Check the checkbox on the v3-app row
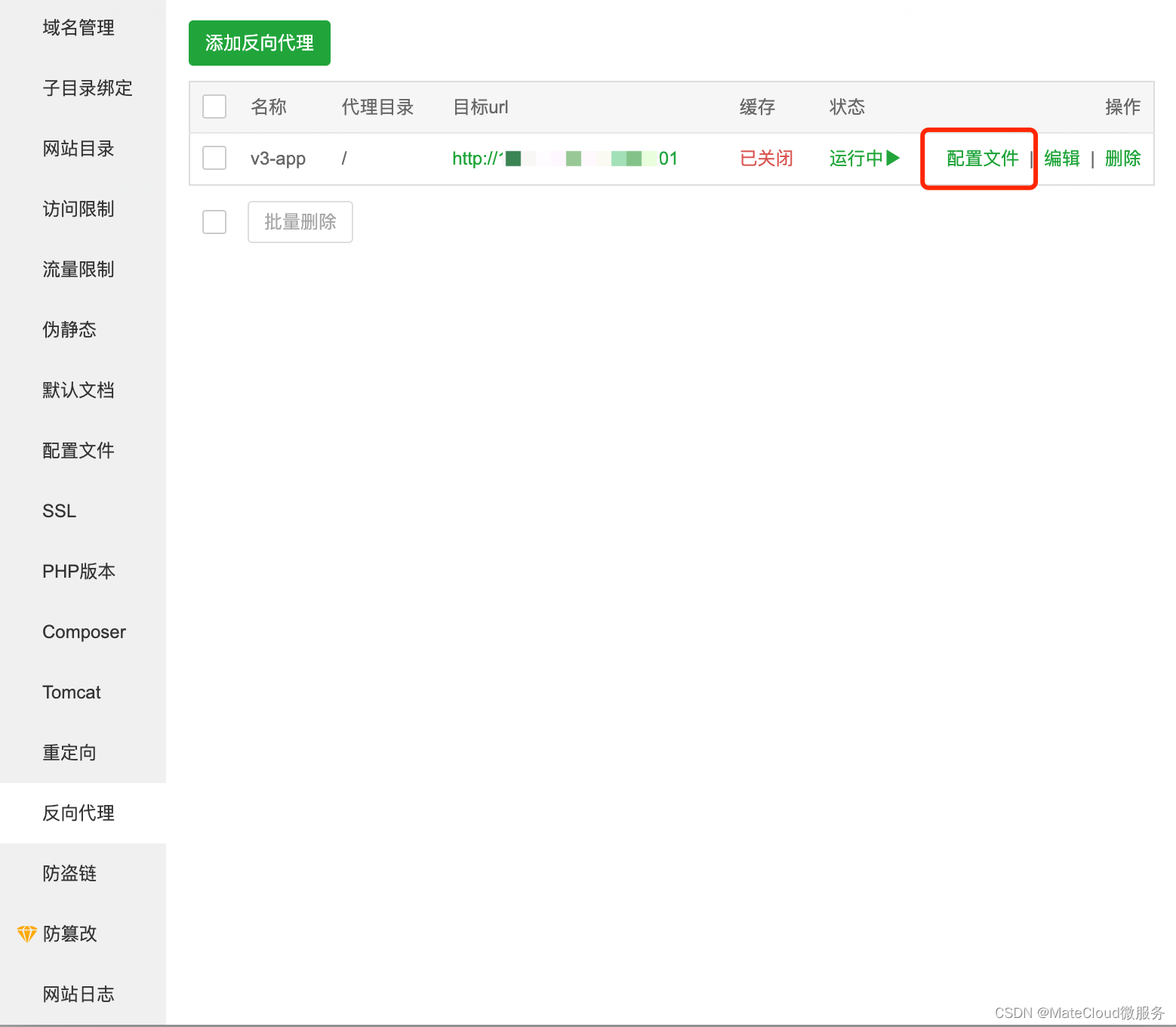 (214, 158)
